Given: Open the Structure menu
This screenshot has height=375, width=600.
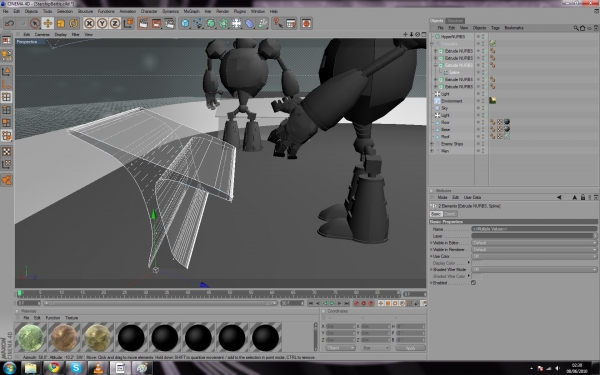Looking at the screenshot, I should [85, 11].
